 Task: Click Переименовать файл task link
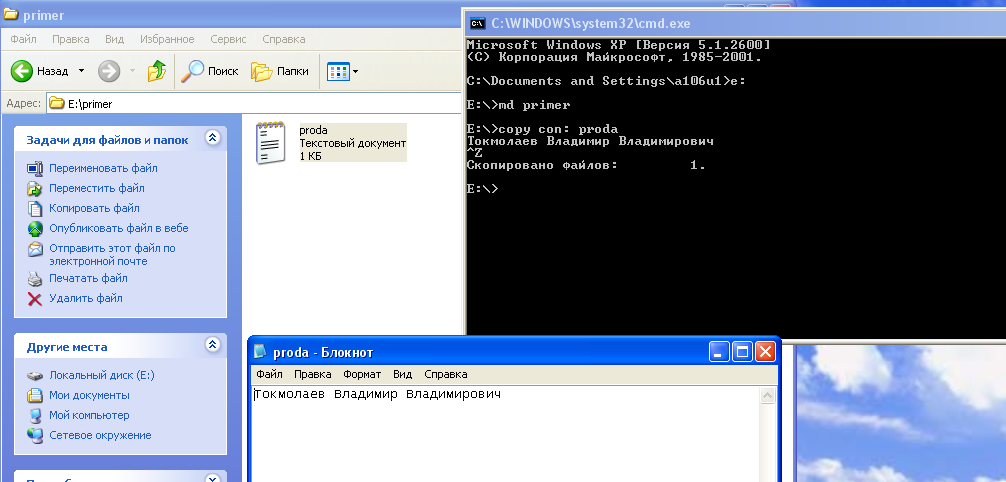pyautogui.click(x=103, y=168)
